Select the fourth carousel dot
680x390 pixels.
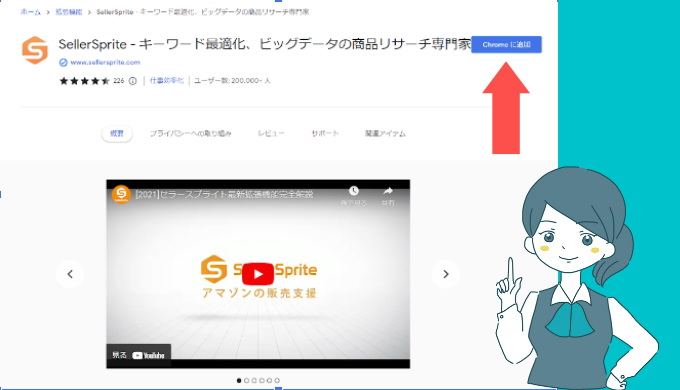pyautogui.click(x=262, y=380)
